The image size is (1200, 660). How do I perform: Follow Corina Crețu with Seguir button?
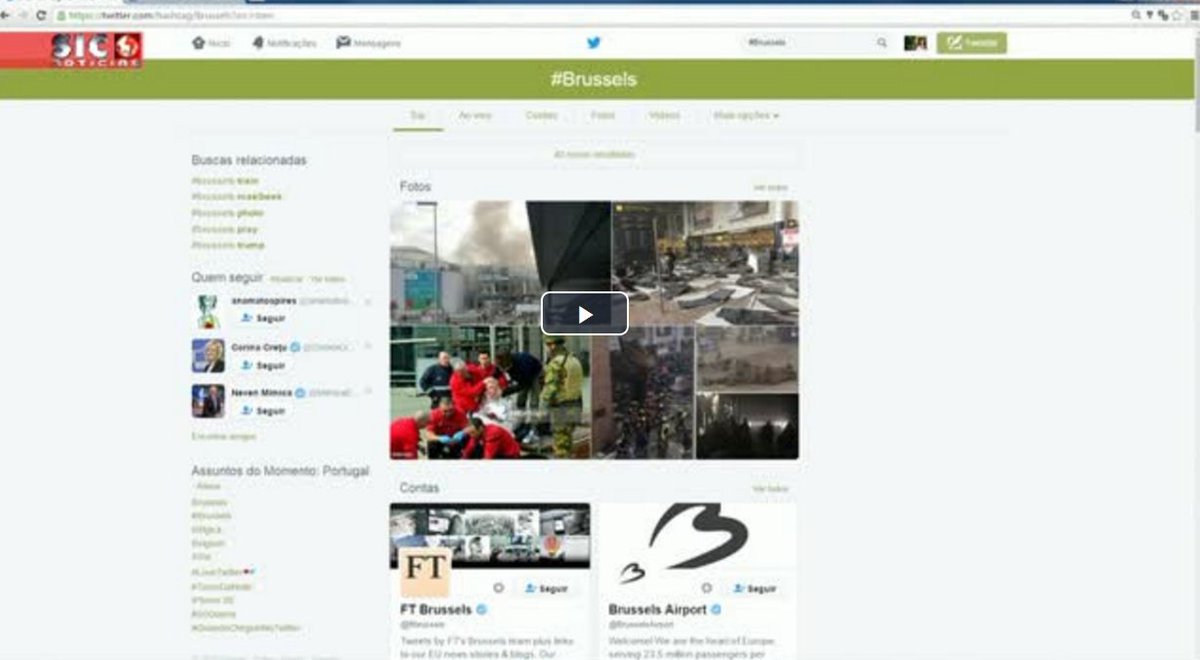[263, 365]
